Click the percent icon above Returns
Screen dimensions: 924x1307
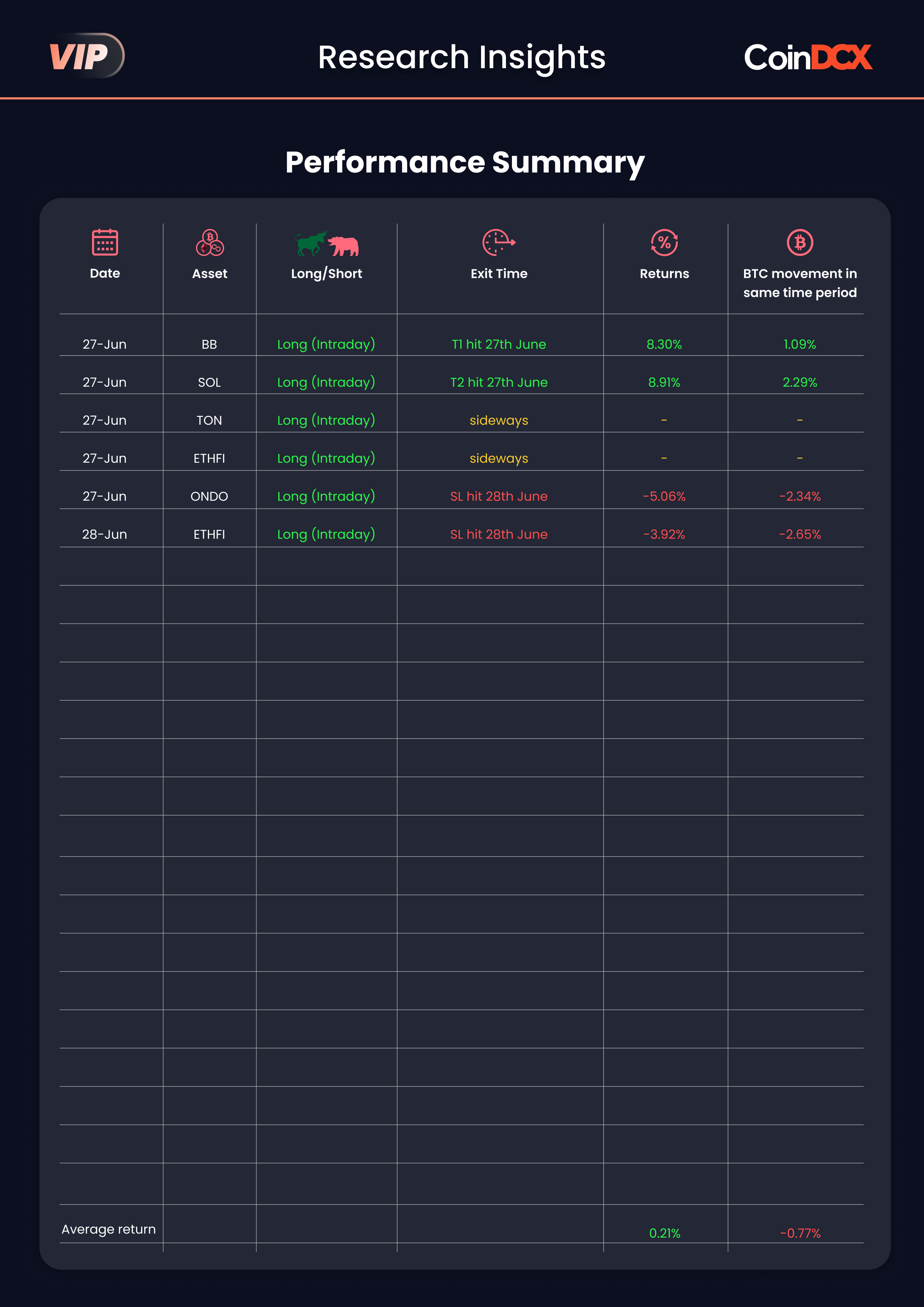click(664, 243)
